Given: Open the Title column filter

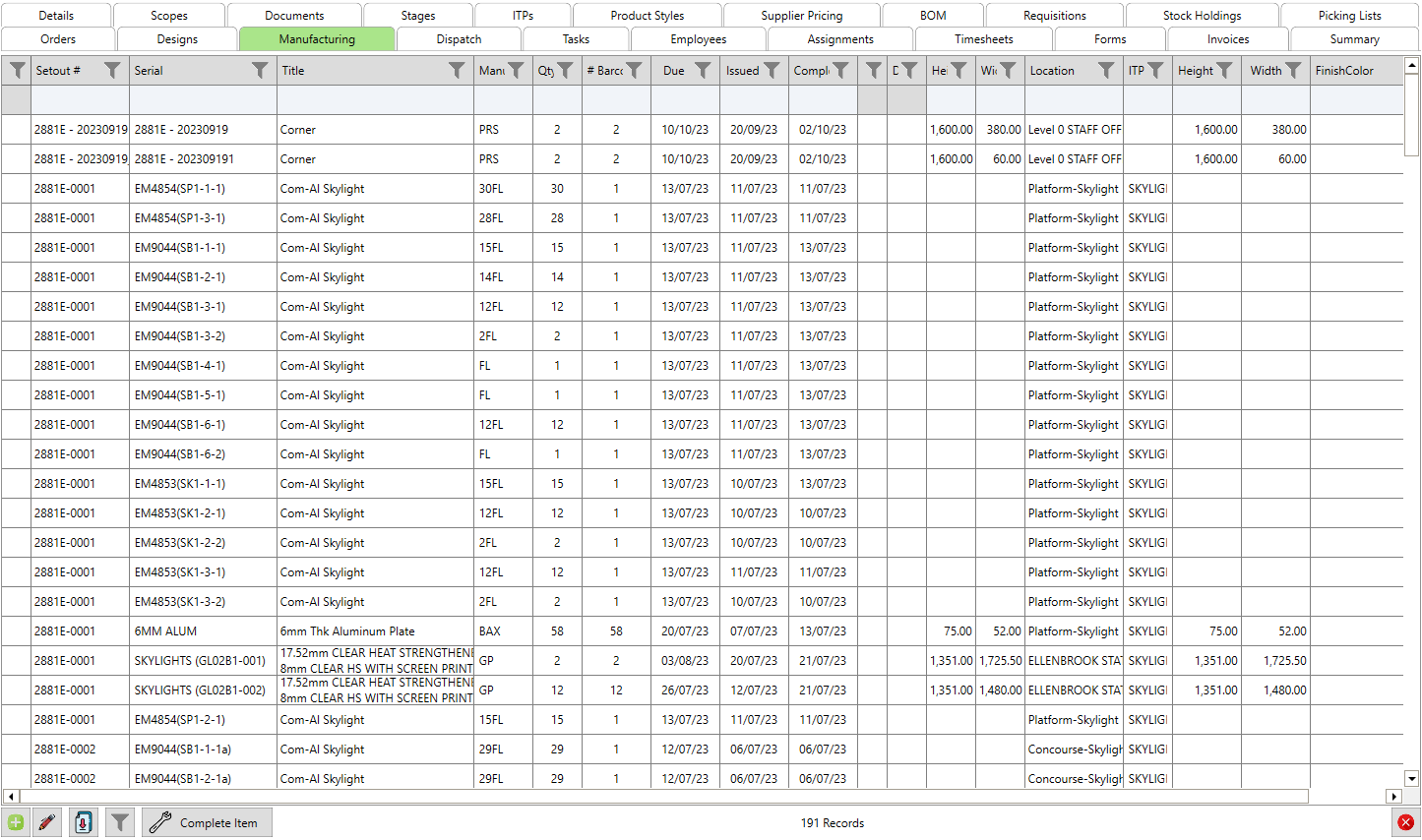Looking at the screenshot, I should 457,70.
